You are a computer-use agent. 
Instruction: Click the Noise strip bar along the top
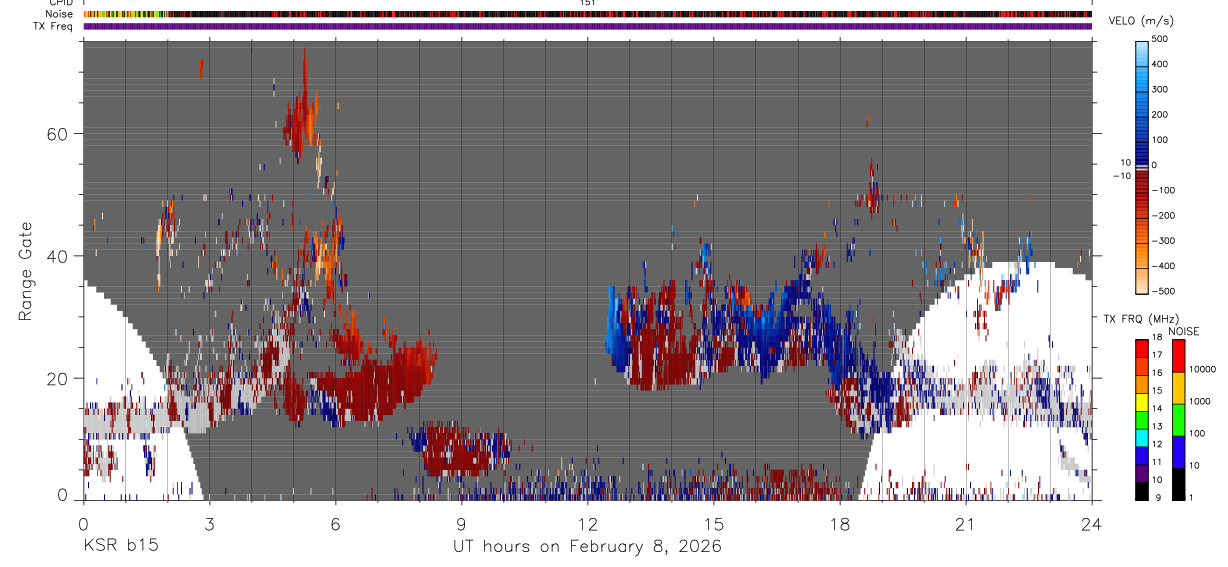[x=587, y=14]
